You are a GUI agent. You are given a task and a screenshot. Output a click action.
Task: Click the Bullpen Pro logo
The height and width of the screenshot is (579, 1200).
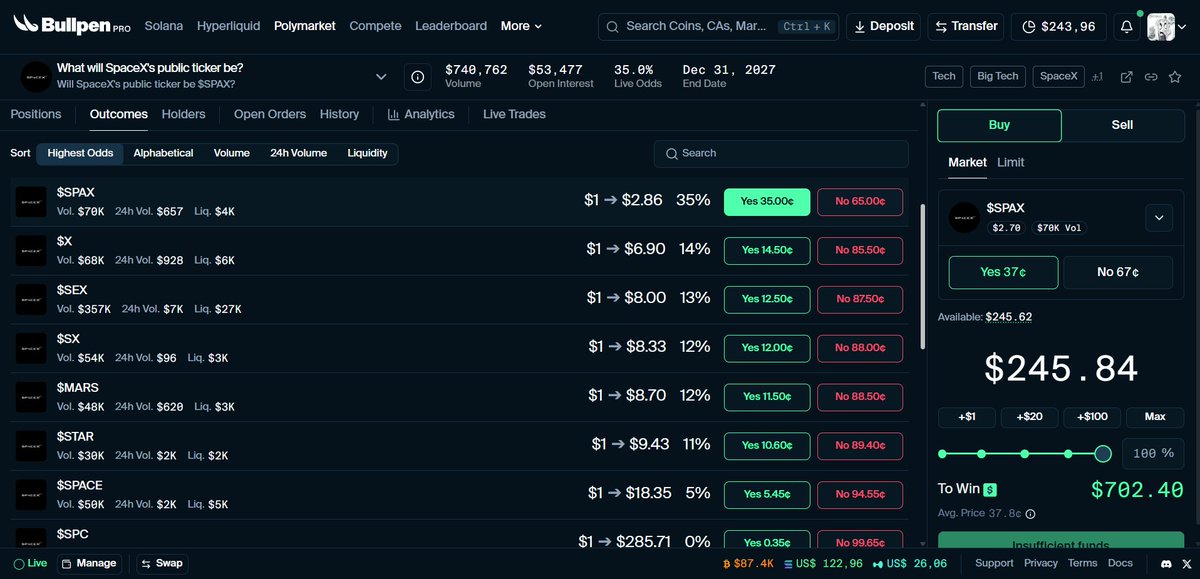pyautogui.click(x=71, y=25)
